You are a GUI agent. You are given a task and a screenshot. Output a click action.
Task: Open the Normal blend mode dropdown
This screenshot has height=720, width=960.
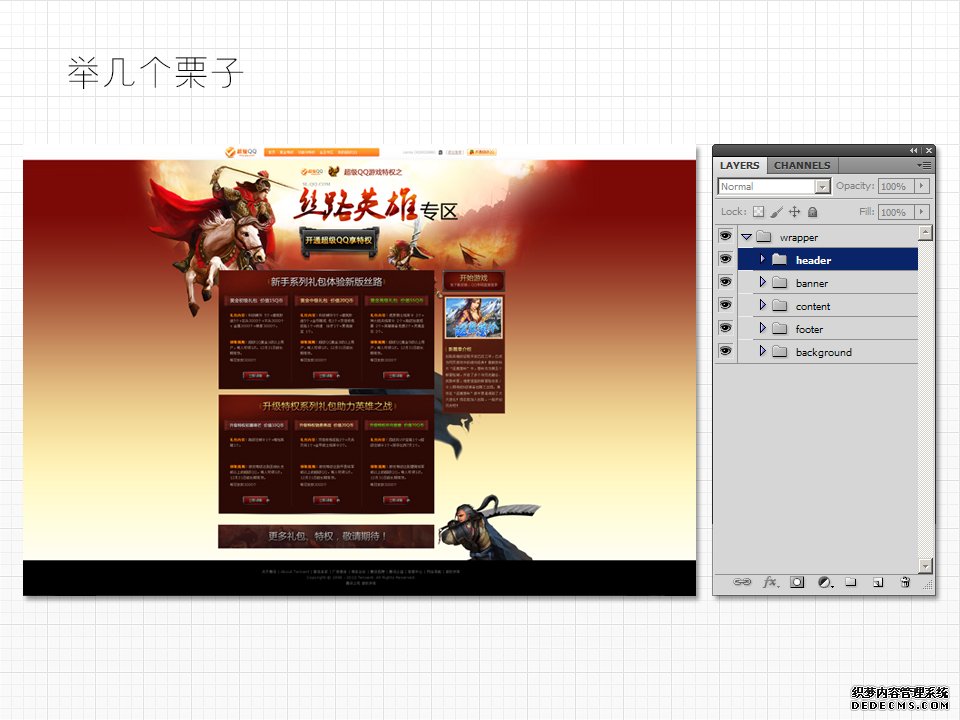[x=774, y=186]
